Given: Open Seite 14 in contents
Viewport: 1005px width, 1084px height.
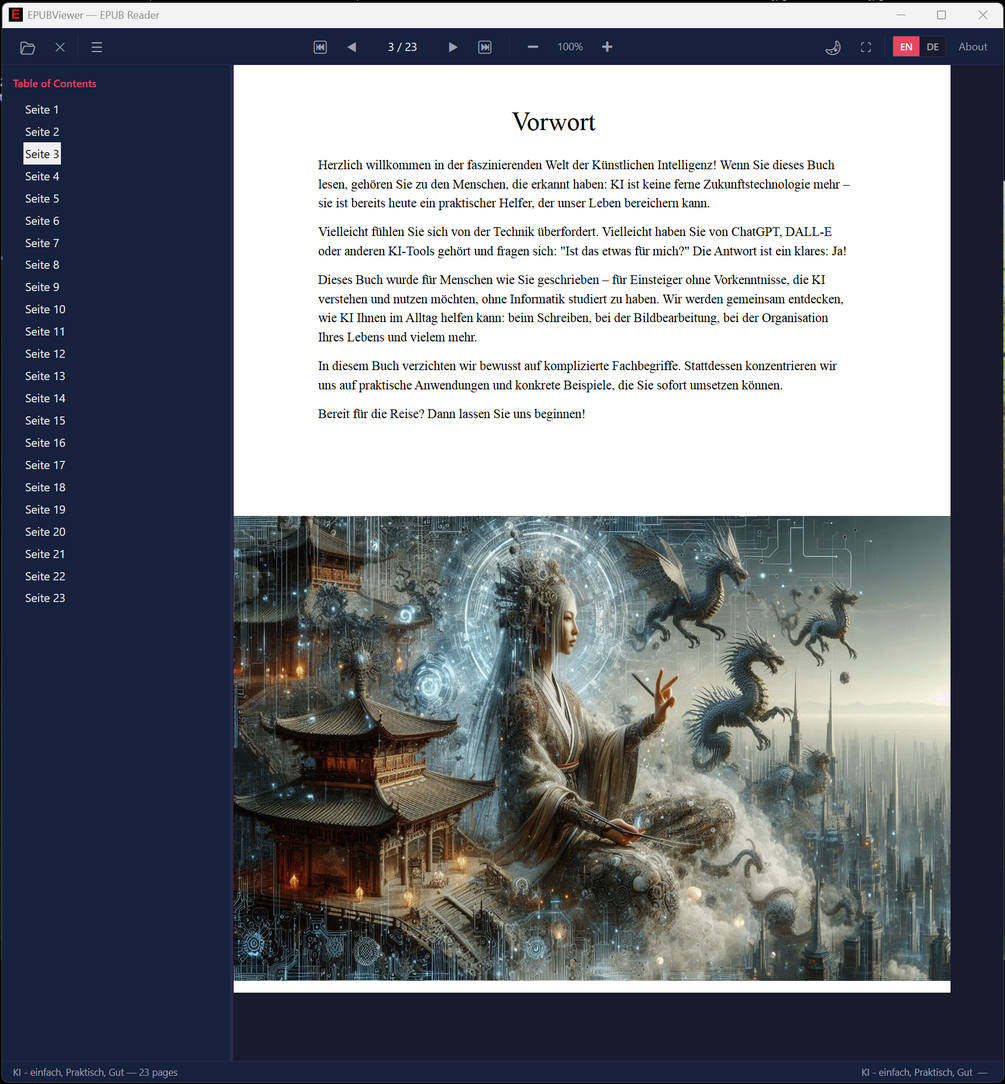Looking at the screenshot, I should (45, 398).
